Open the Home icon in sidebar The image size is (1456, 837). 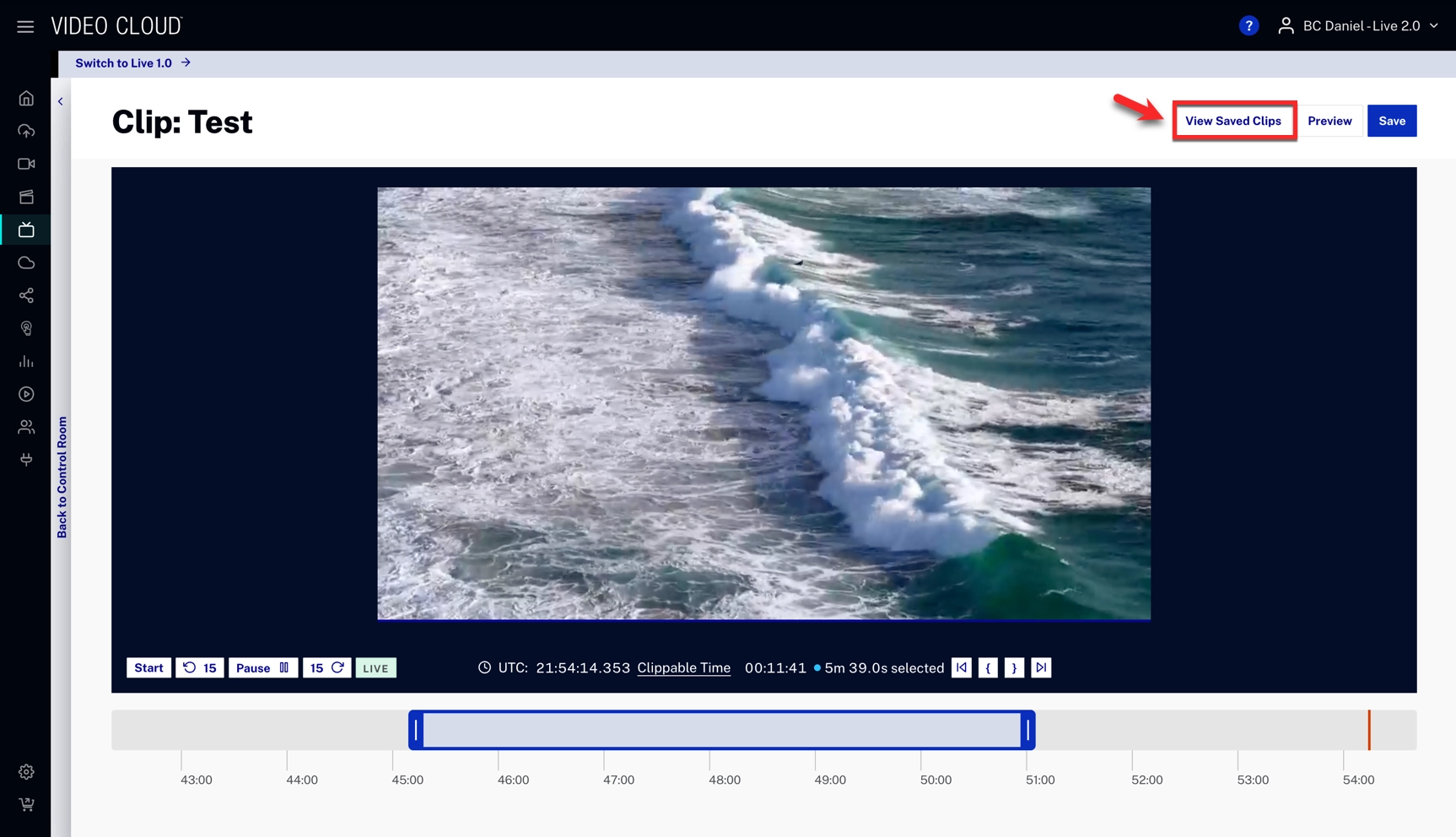pos(26,99)
